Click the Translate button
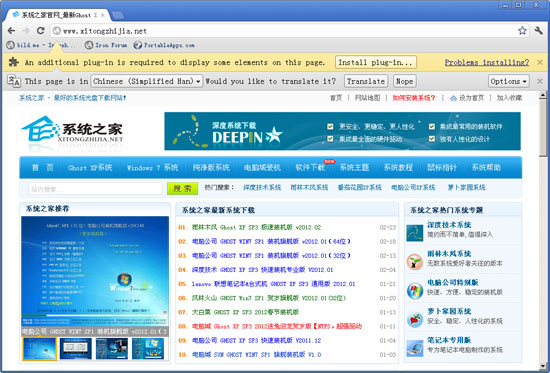550x373 pixels. click(366, 81)
